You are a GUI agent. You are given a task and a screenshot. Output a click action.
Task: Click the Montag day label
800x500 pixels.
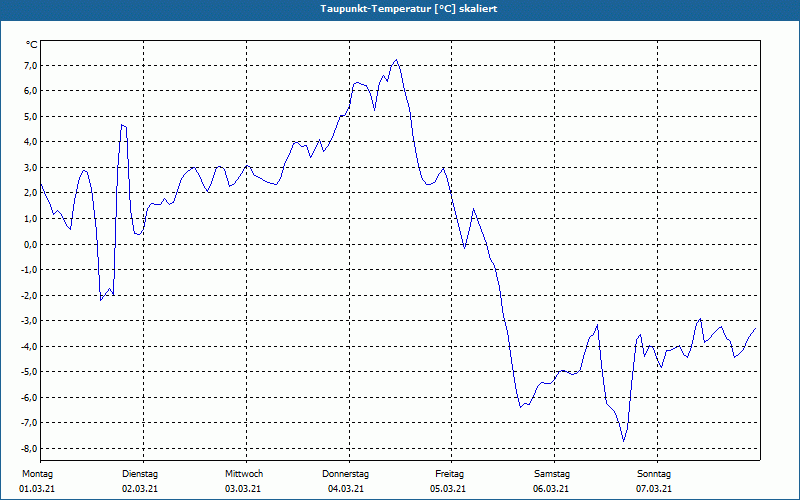(x=37, y=474)
